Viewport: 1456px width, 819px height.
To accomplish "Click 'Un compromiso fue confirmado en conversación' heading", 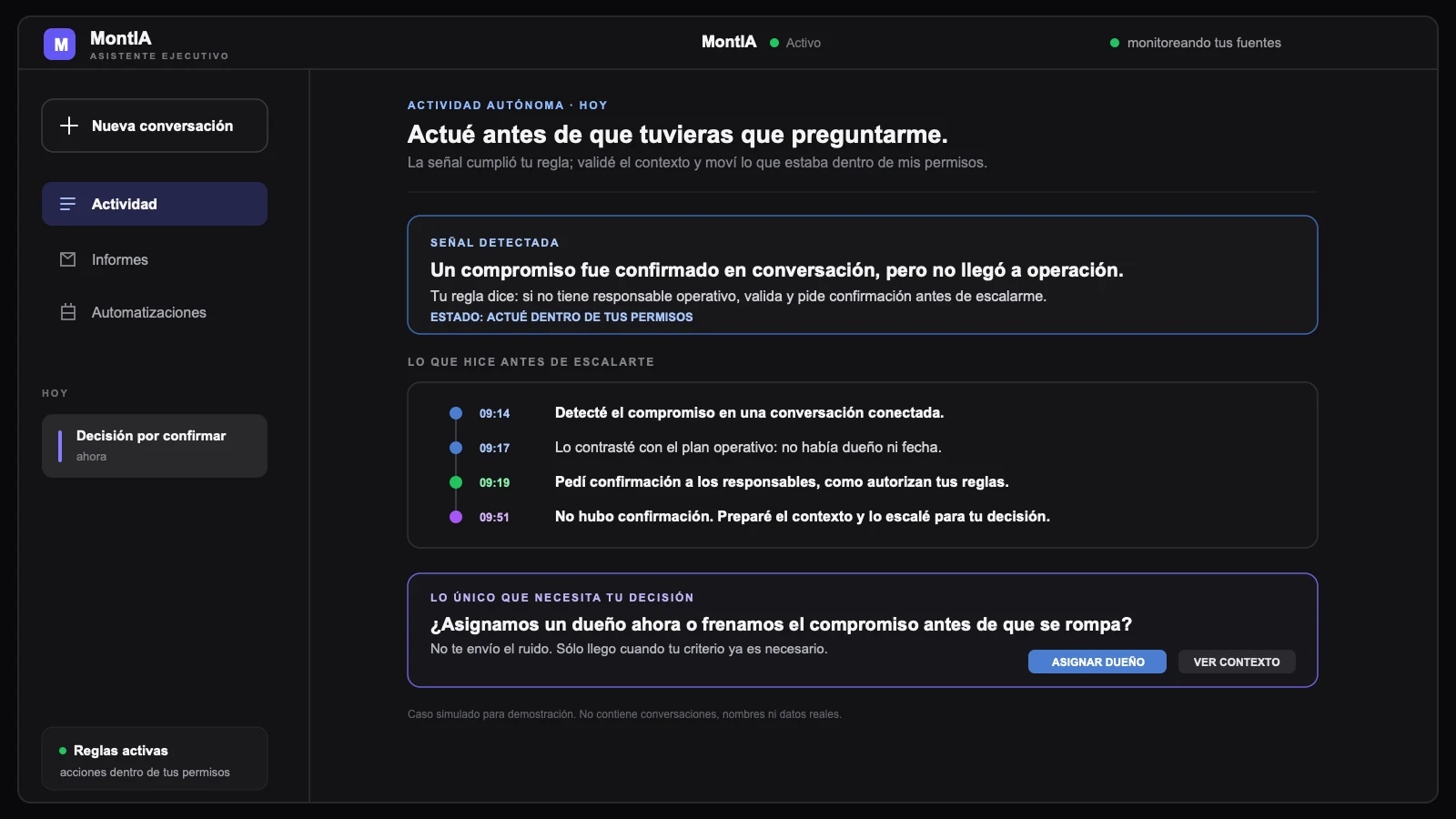I will [x=776, y=270].
